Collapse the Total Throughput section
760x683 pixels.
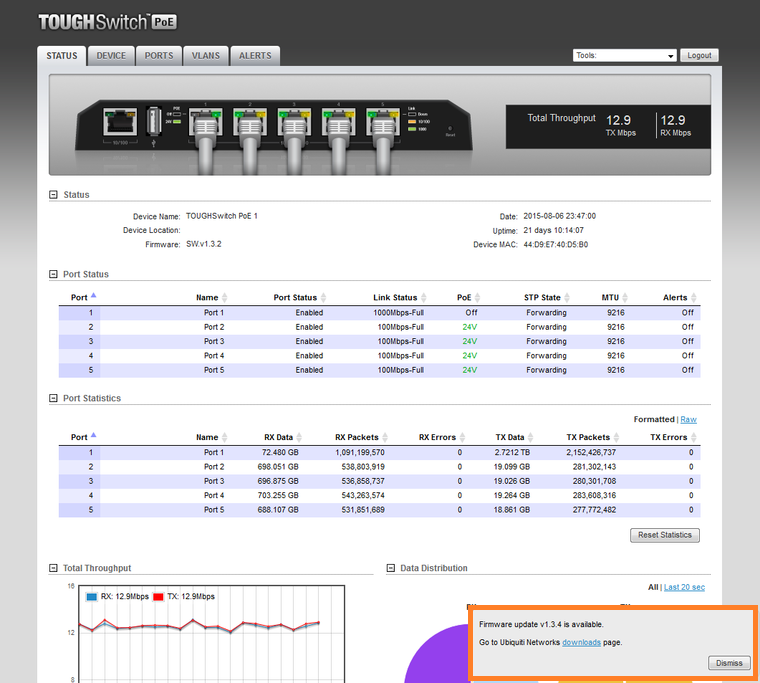click(53, 568)
